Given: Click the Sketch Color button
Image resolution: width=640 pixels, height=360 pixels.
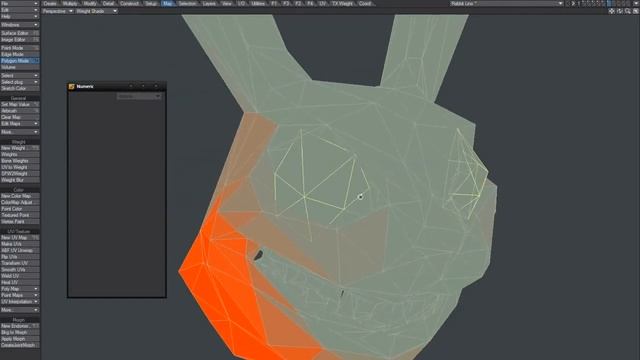Looking at the screenshot, I should [20, 89].
